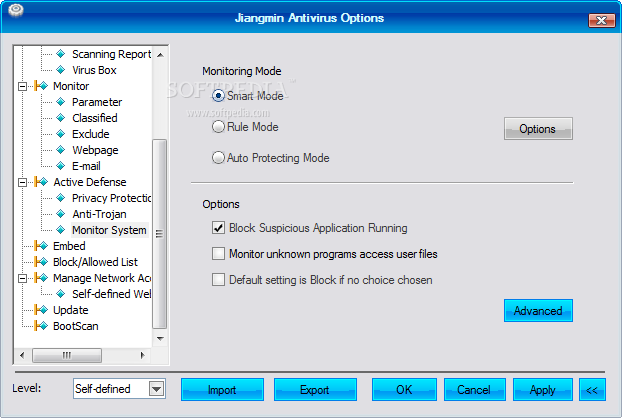Close the Jiangmin Antivirus Options window
This screenshot has height=418, width=622.
point(601,20)
